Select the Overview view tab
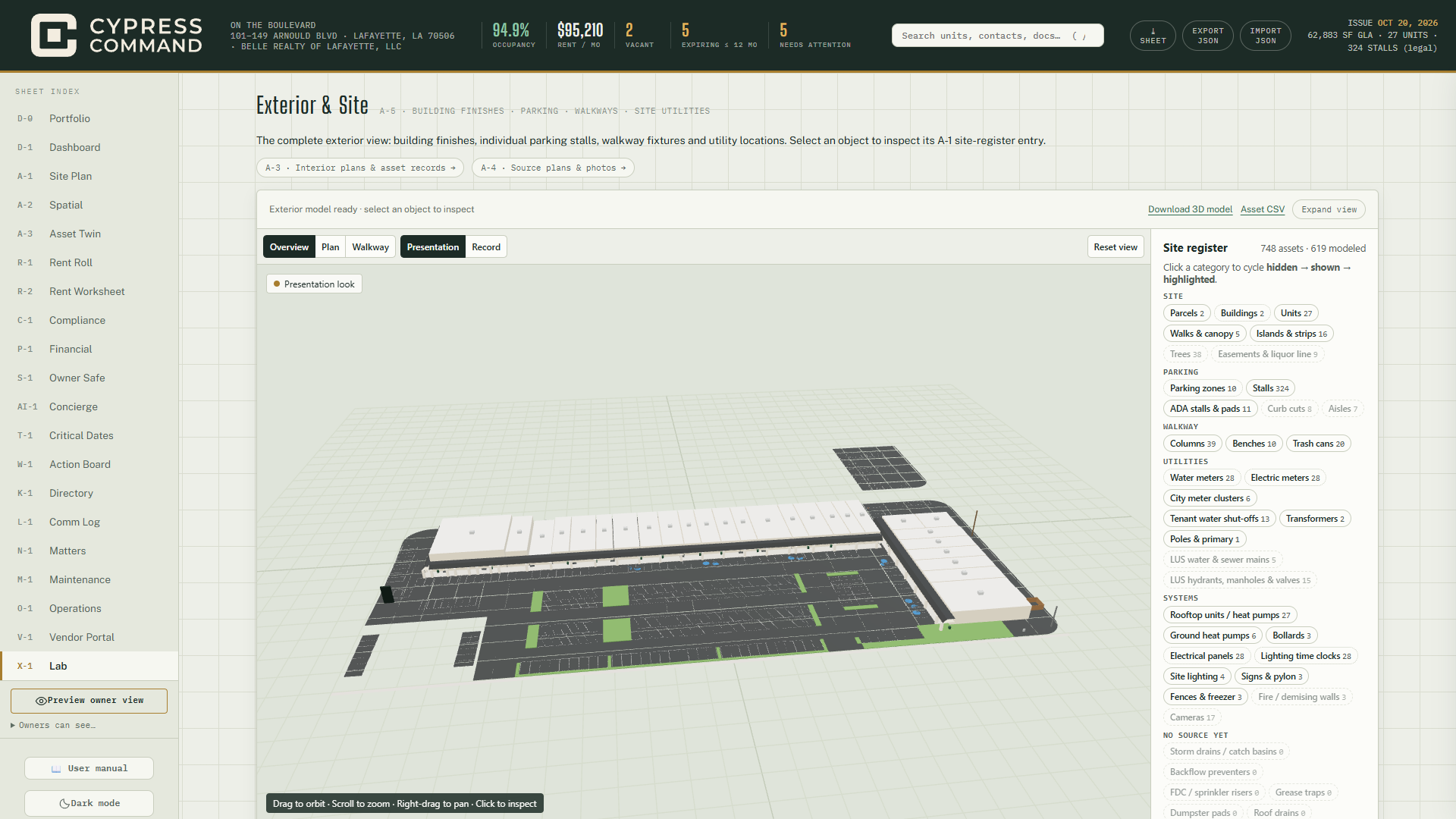 [x=289, y=247]
